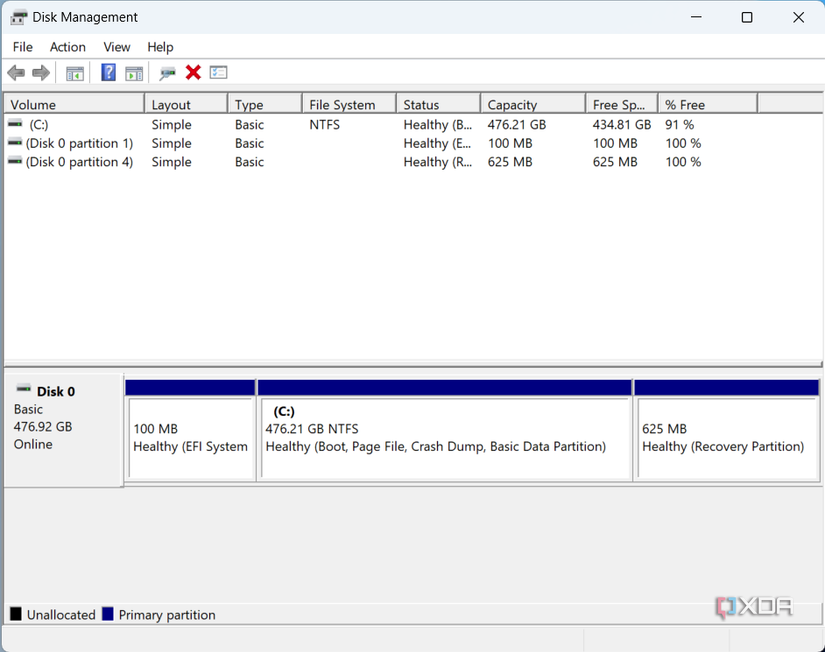Screen dimensions: 825x652
Task: Sort by the Capacity column header
Action: [x=533, y=104]
